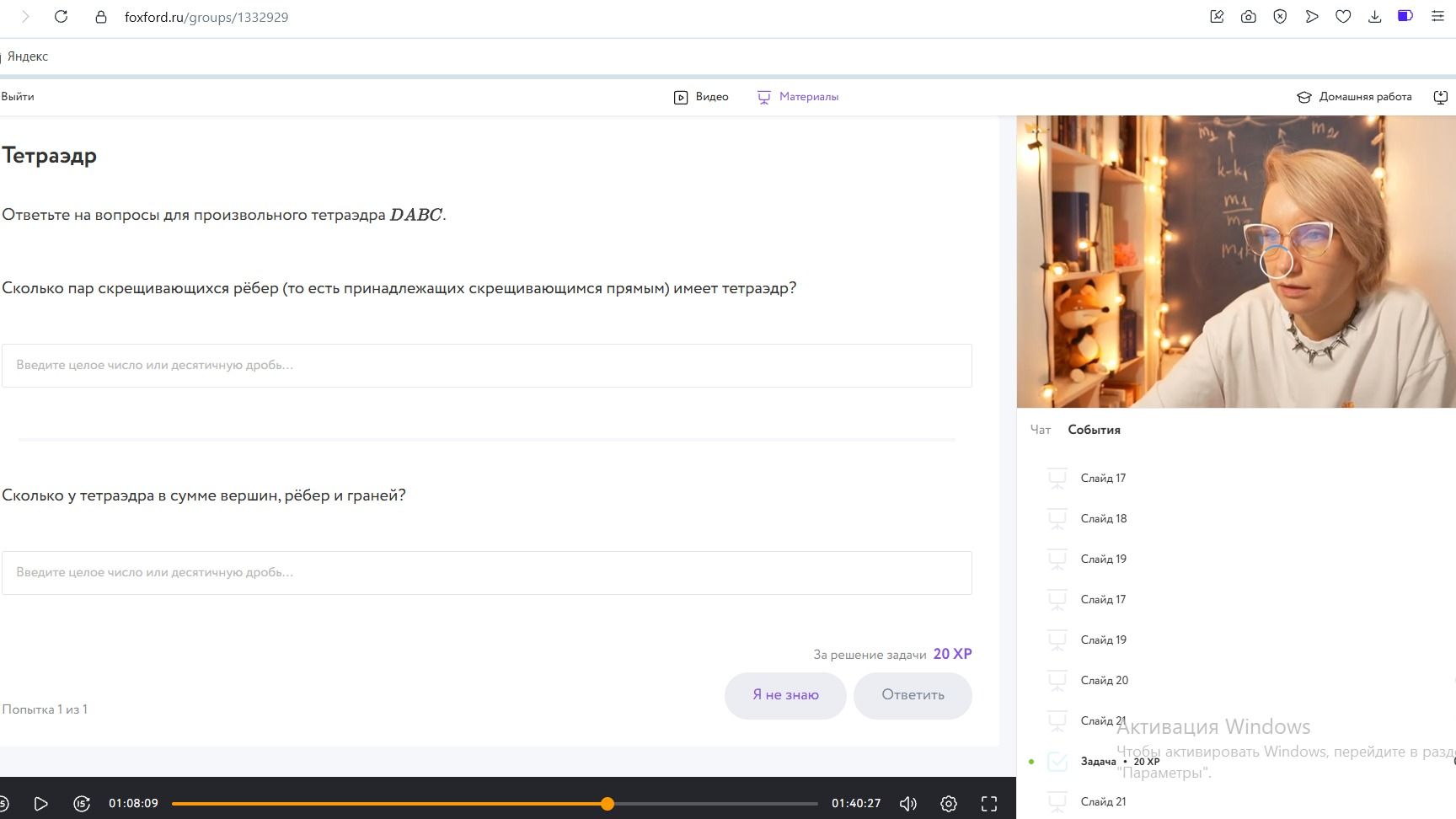Click the foxford.ru address bar URL
This screenshot has height=819, width=1456.
pyautogui.click(x=206, y=17)
